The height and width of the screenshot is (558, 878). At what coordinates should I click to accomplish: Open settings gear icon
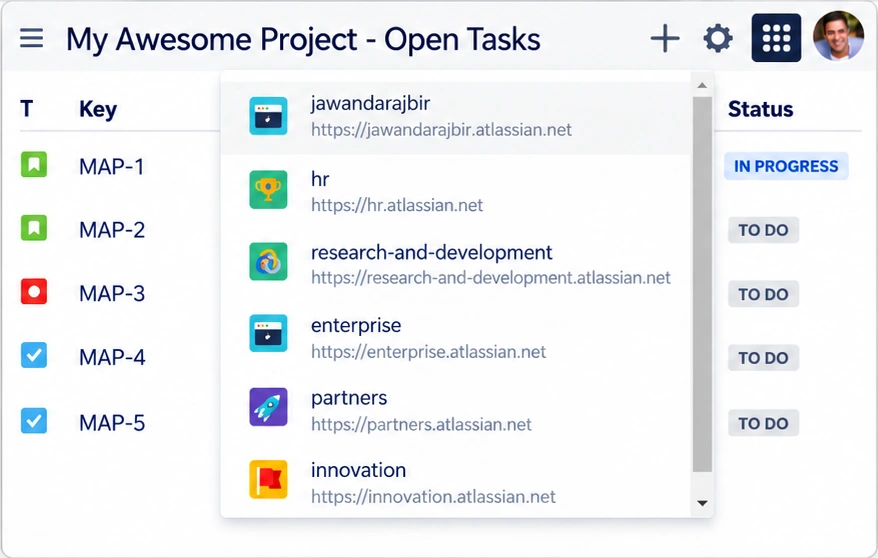[x=718, y=39]
